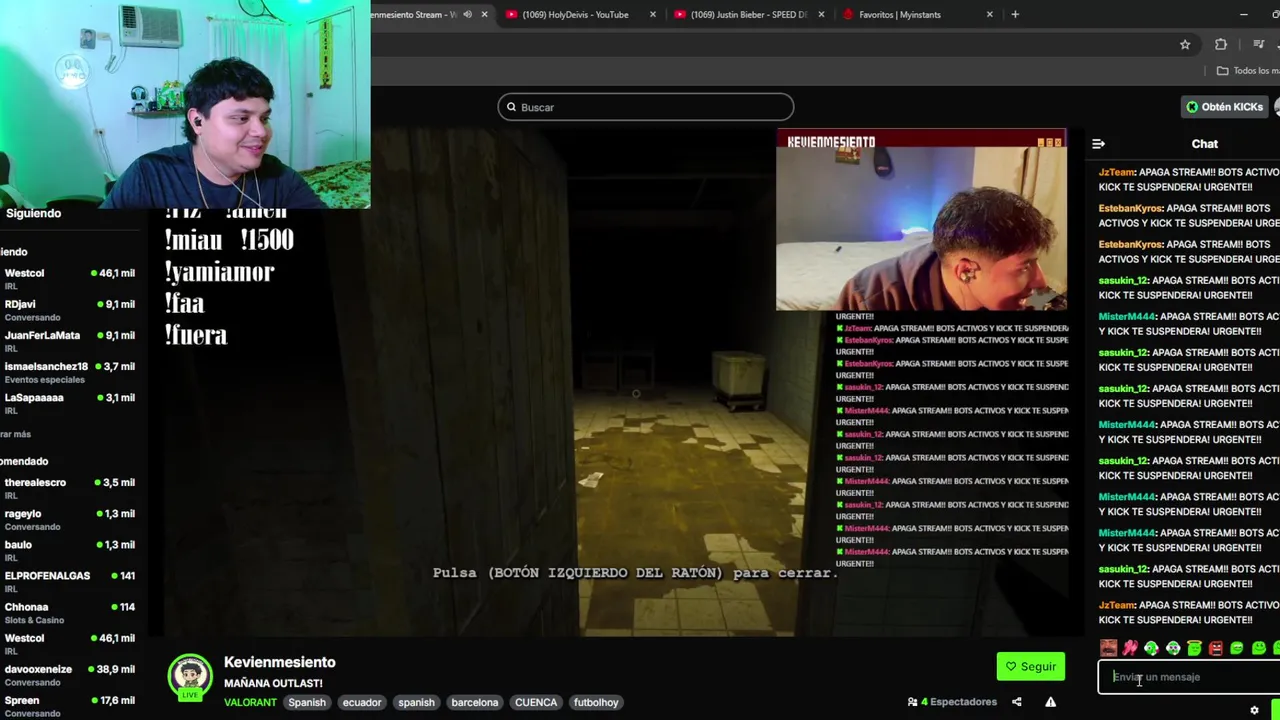Viewport: 1280px width, 720px height.
Task: Open baulo recommended channel
Action: click(68, 550)
